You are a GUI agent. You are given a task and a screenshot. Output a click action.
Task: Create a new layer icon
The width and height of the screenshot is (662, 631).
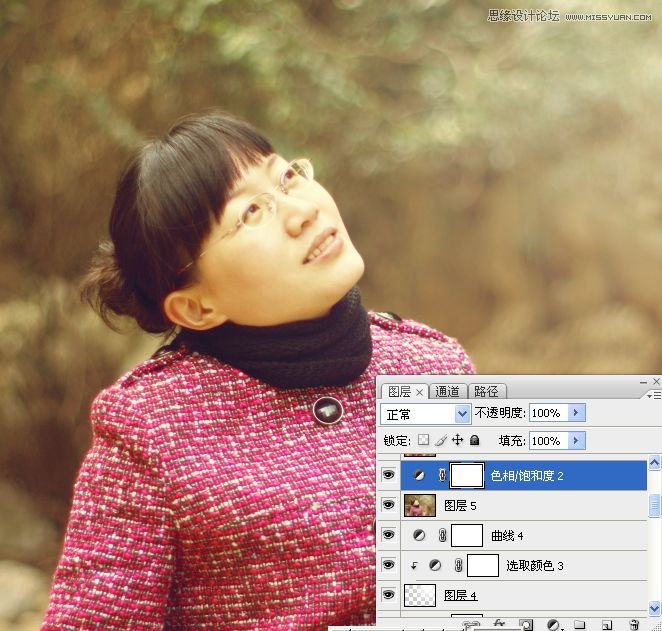pos(607,624)
